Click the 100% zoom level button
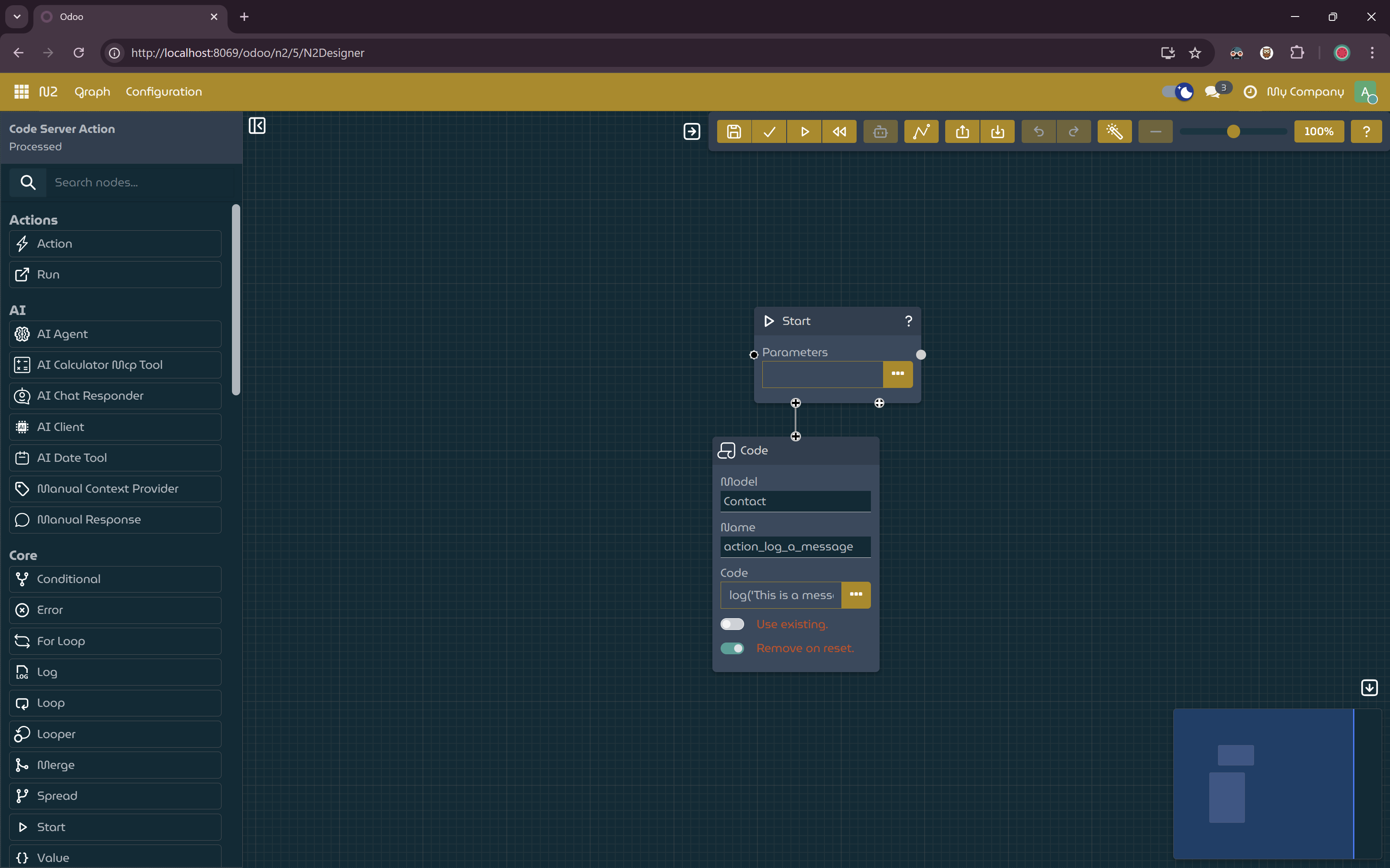Viewport: 1390px width, 868px height. [x=1319, y=132]
